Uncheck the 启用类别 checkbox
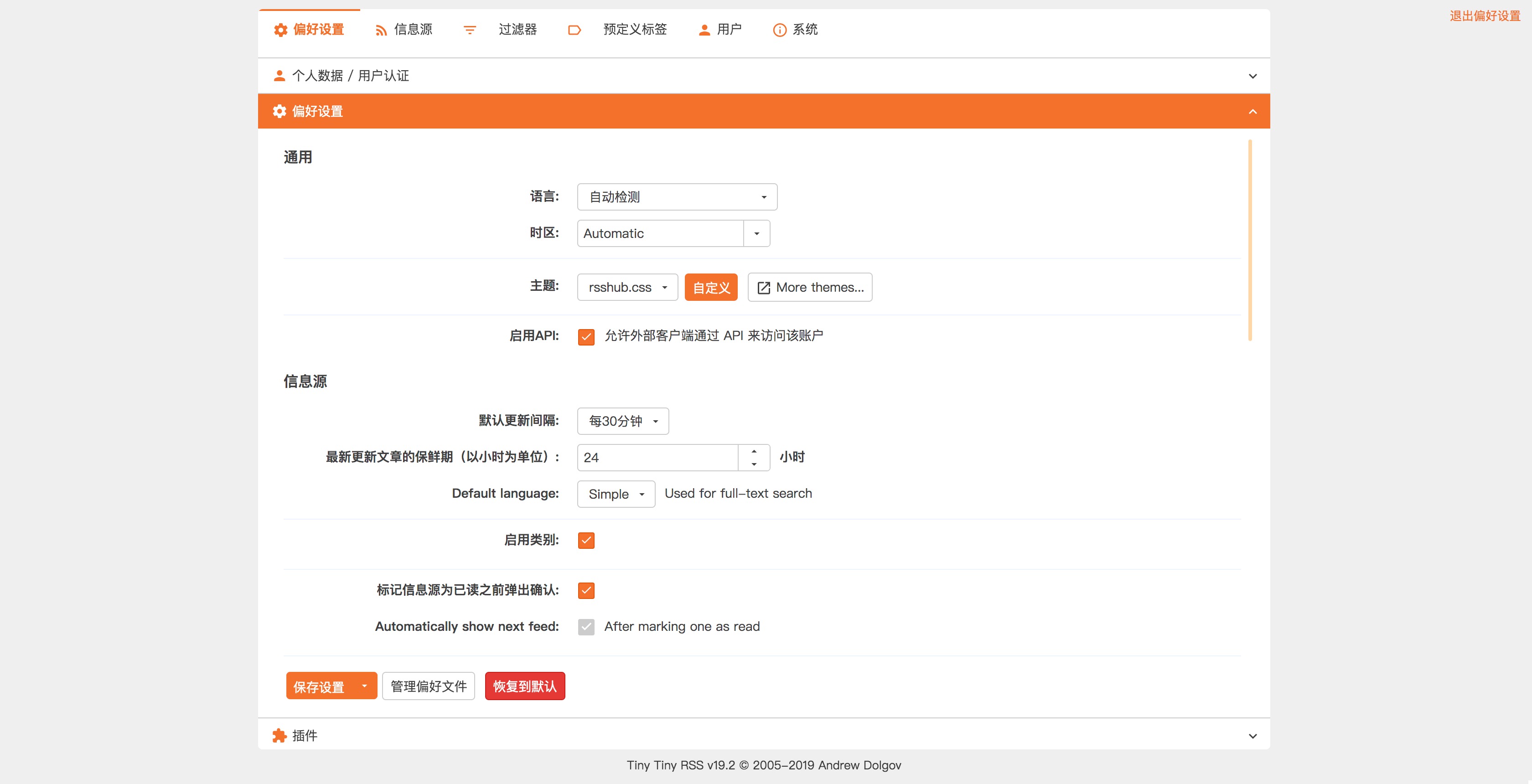The width and height of the screenshot is (1532, 784). tap(586, 540)
